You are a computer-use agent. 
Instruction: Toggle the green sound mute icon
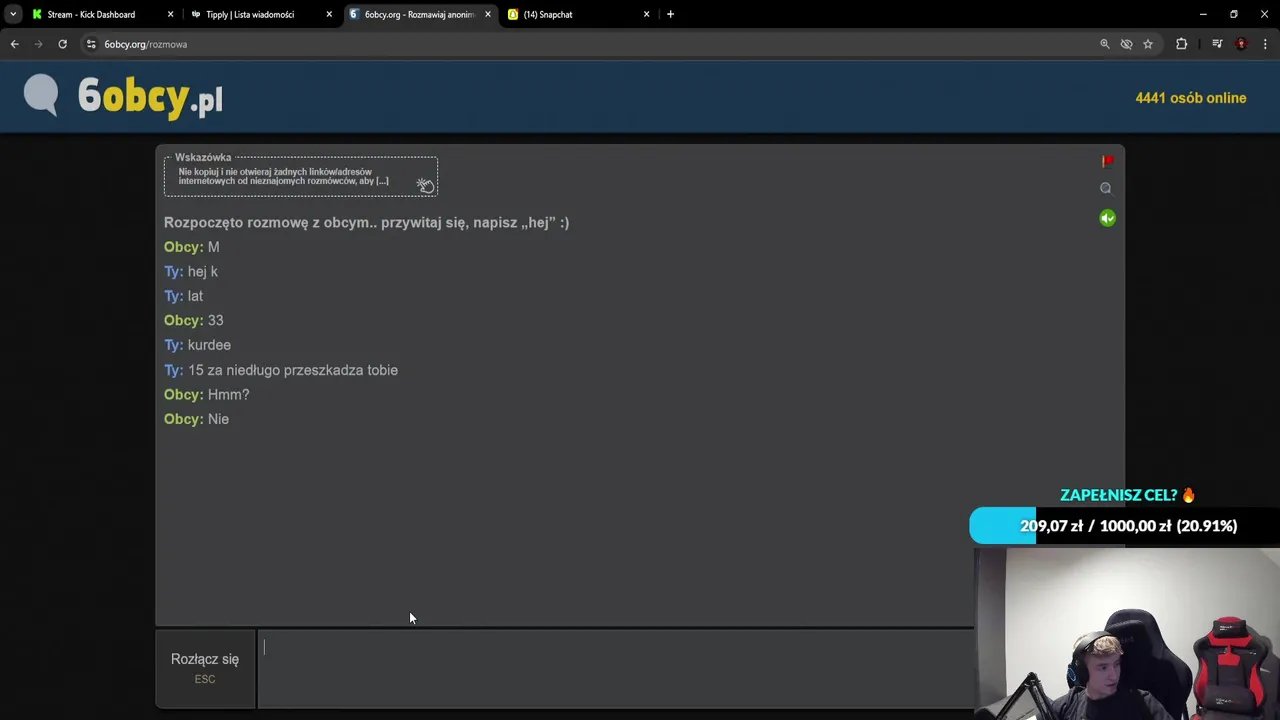click(x=1107, y=218)
